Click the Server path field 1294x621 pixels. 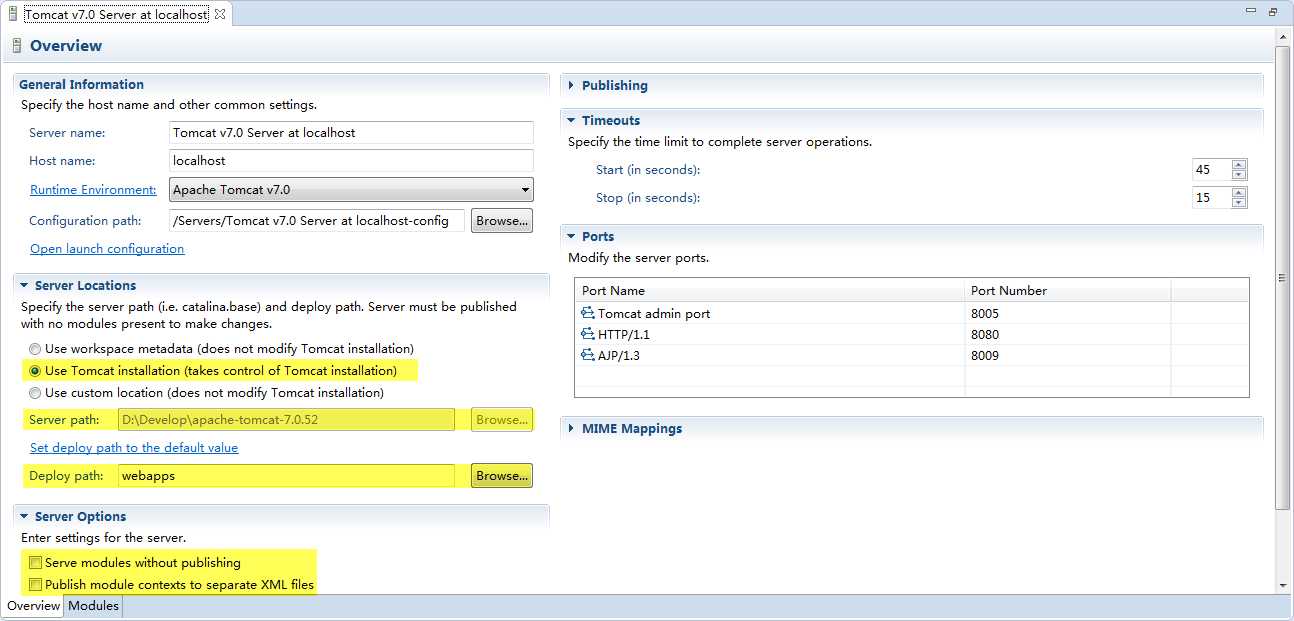[286, 420]
